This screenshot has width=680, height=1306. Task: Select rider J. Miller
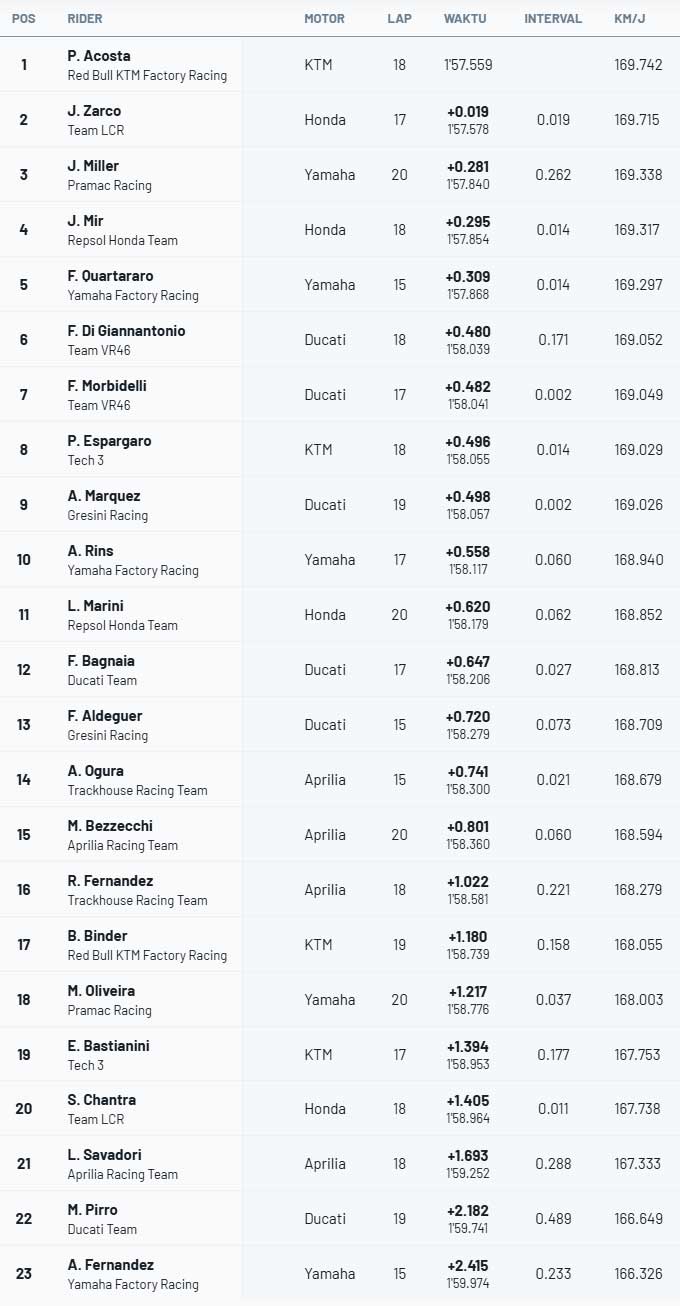point(93,166)
